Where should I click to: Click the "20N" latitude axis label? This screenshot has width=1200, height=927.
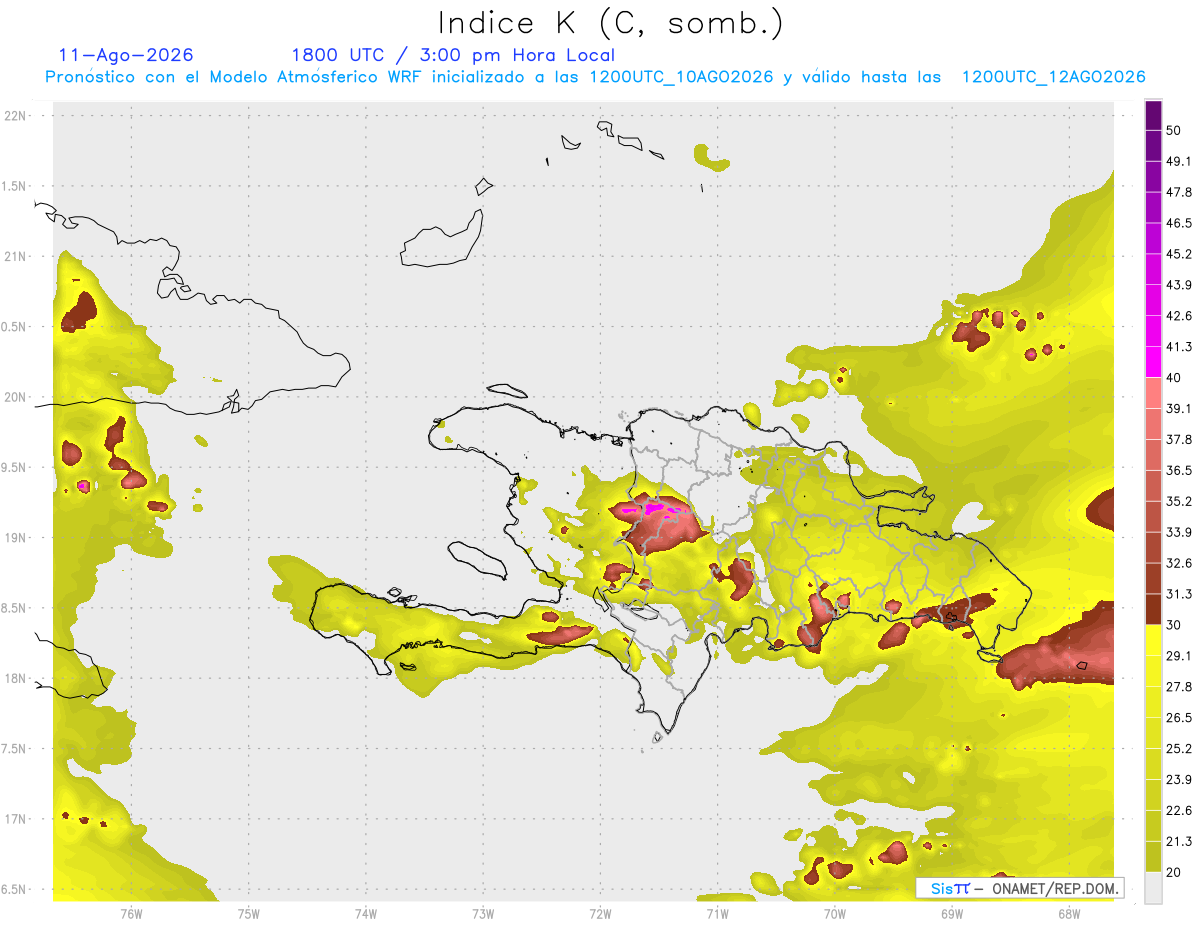[x=17, y=397]
